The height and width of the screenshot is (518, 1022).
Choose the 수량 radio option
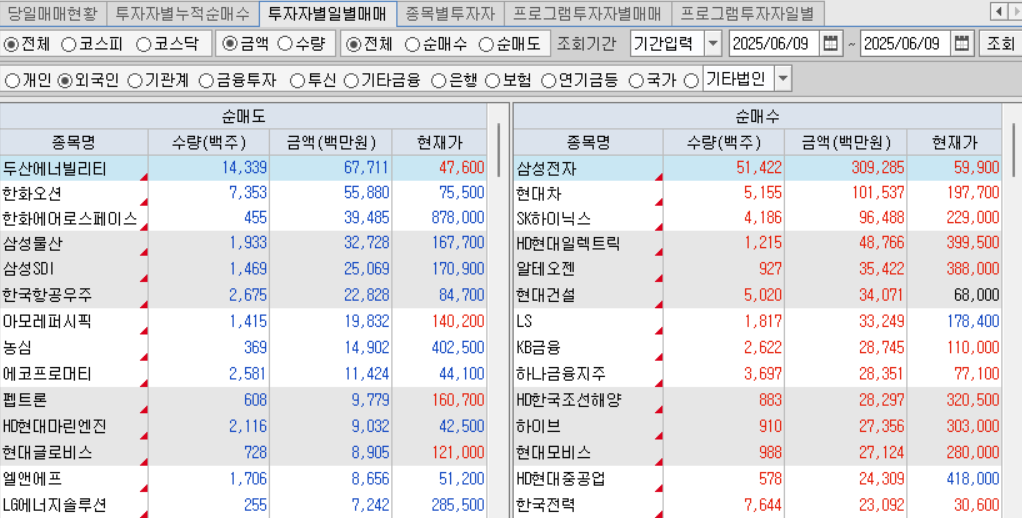coord(285,44)
